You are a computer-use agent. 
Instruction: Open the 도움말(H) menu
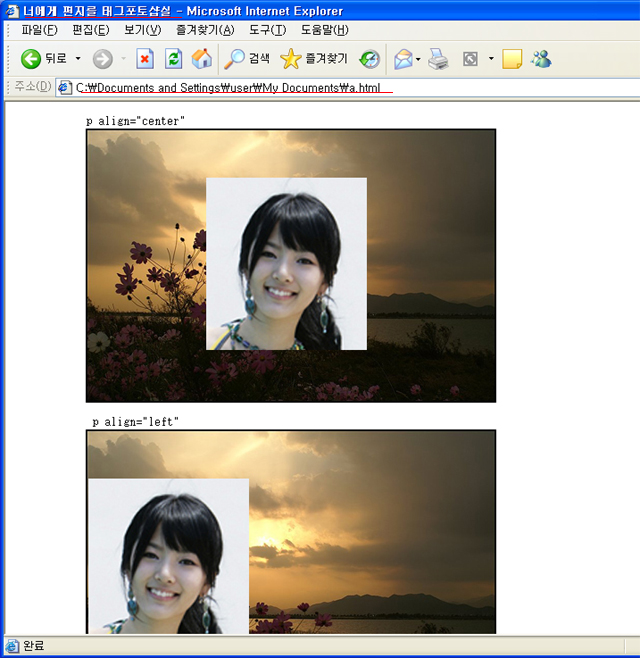325,30
